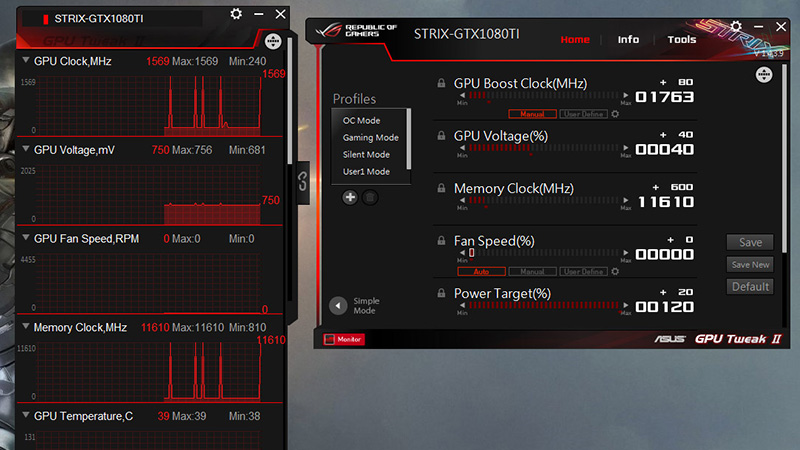Click GPU Voltage slider track

544,148
